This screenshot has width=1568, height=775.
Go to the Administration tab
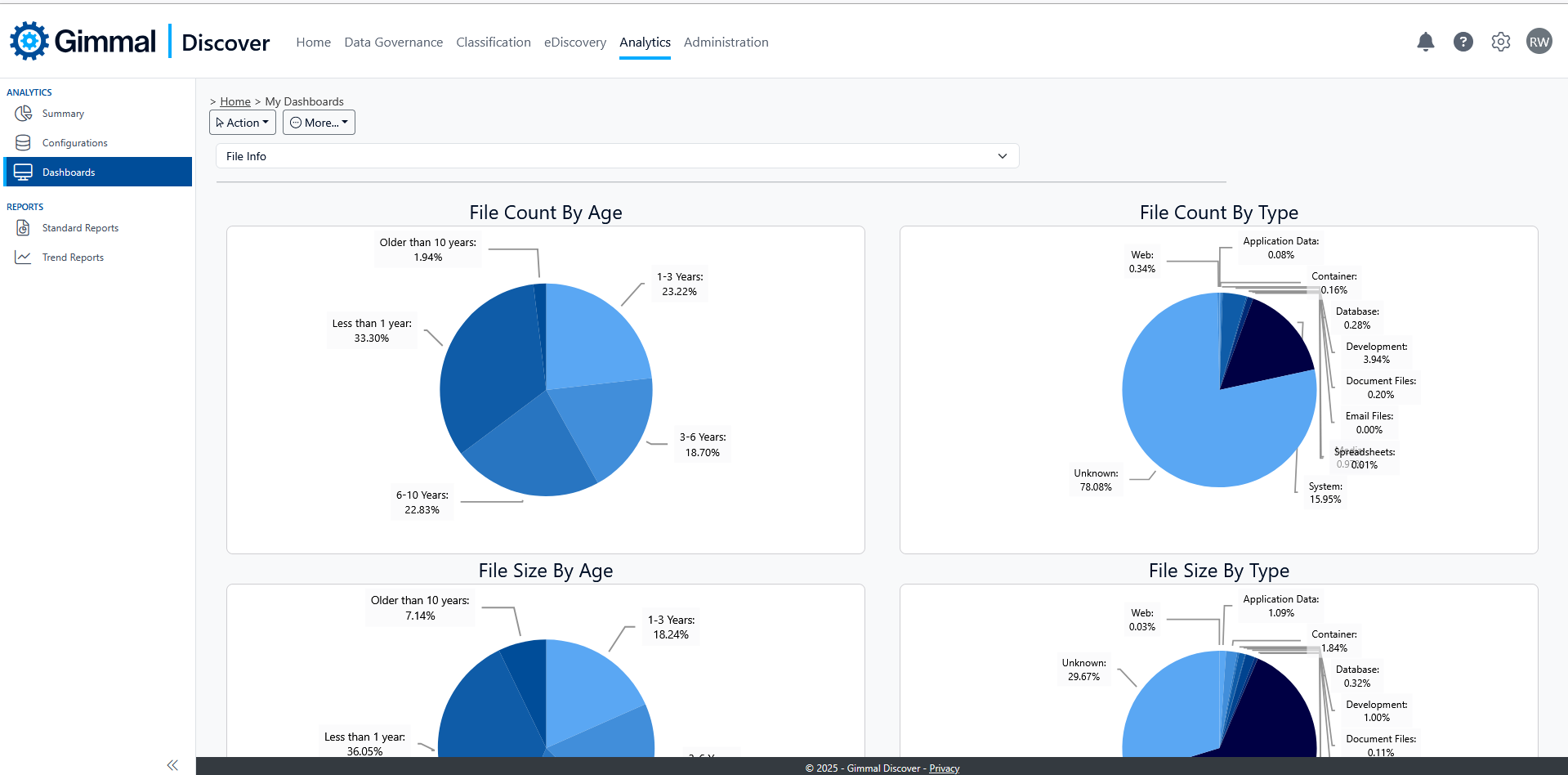pyautogui.click(x=726, y=43)
